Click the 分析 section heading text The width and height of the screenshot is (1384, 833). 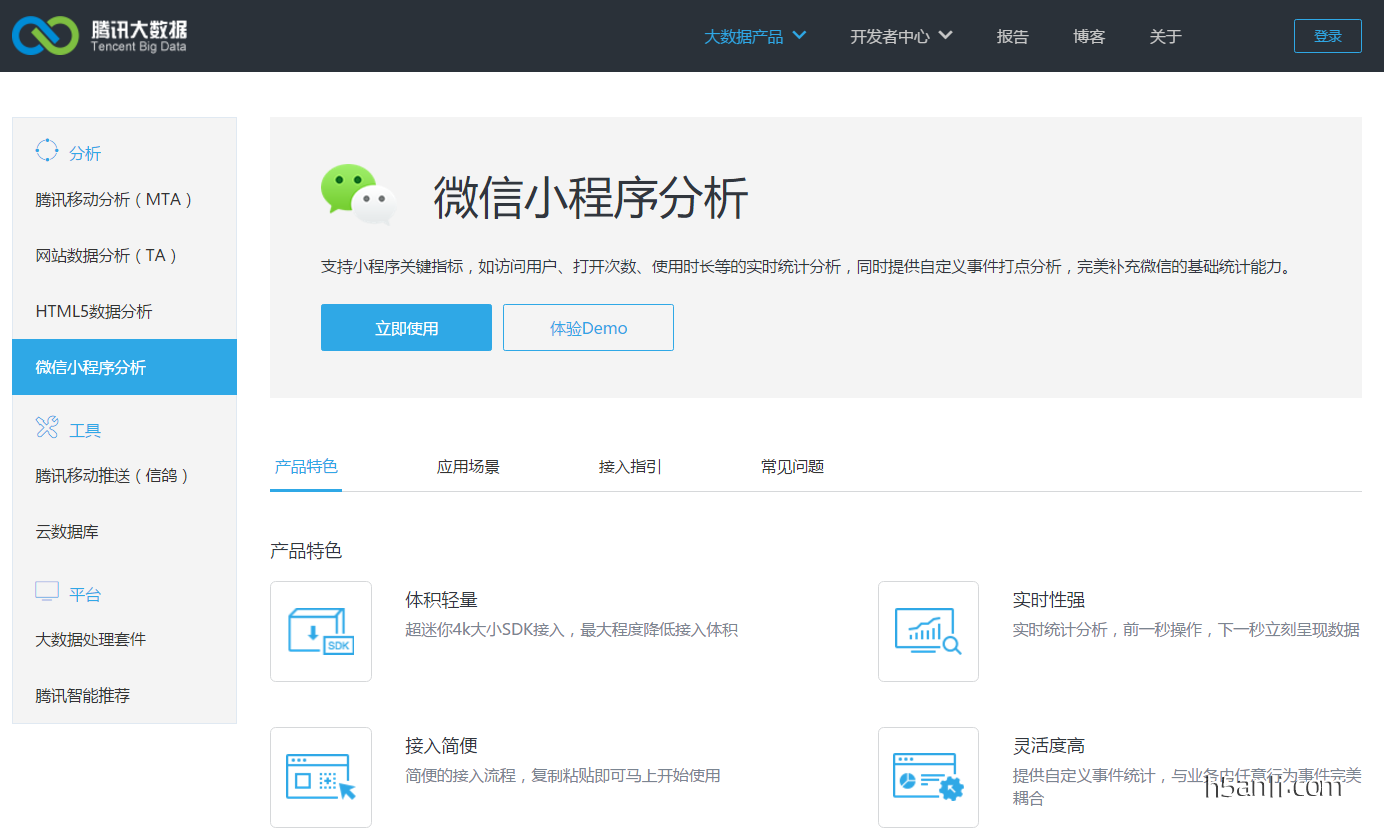(85, 154)
